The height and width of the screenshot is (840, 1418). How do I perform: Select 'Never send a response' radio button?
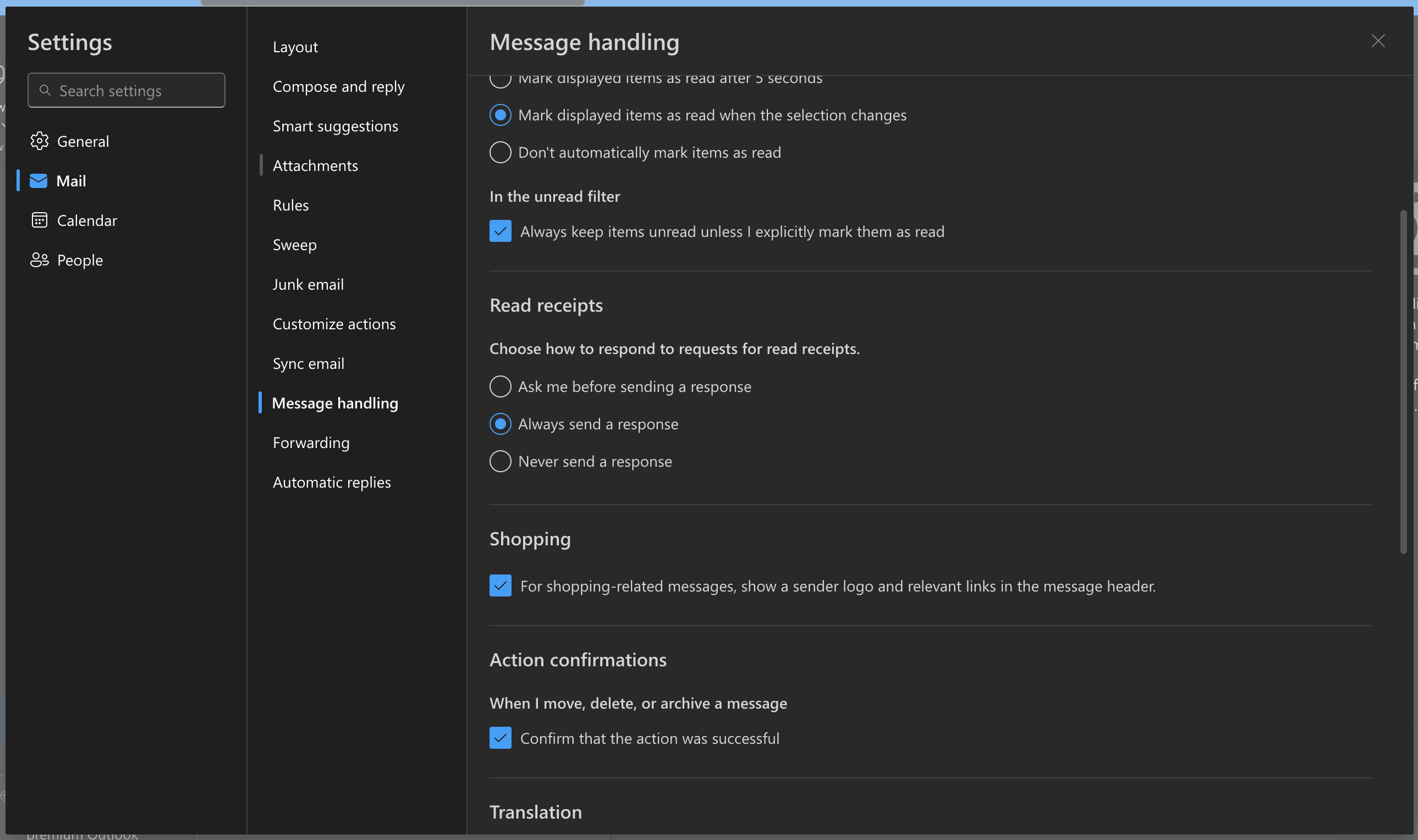500,461
